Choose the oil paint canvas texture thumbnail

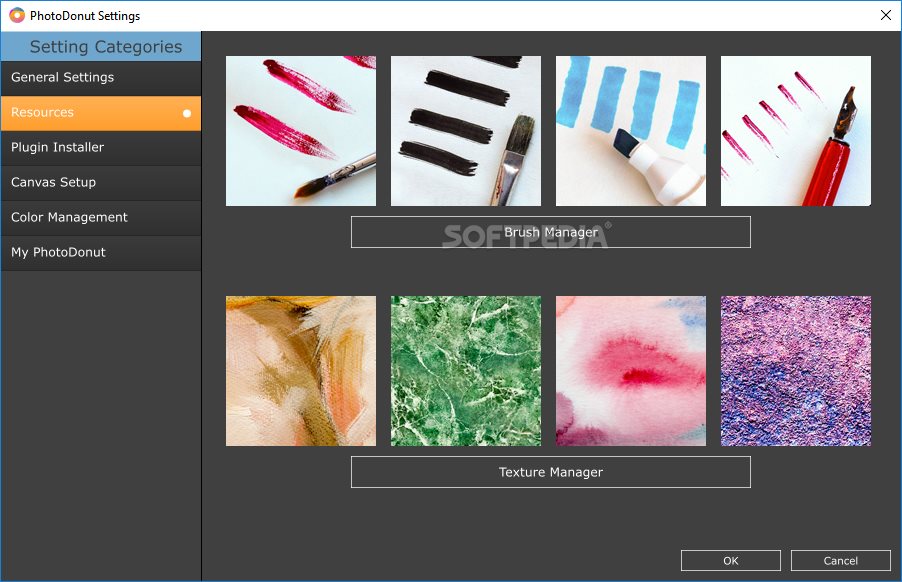pyautogui.click(x=301, y=371)
